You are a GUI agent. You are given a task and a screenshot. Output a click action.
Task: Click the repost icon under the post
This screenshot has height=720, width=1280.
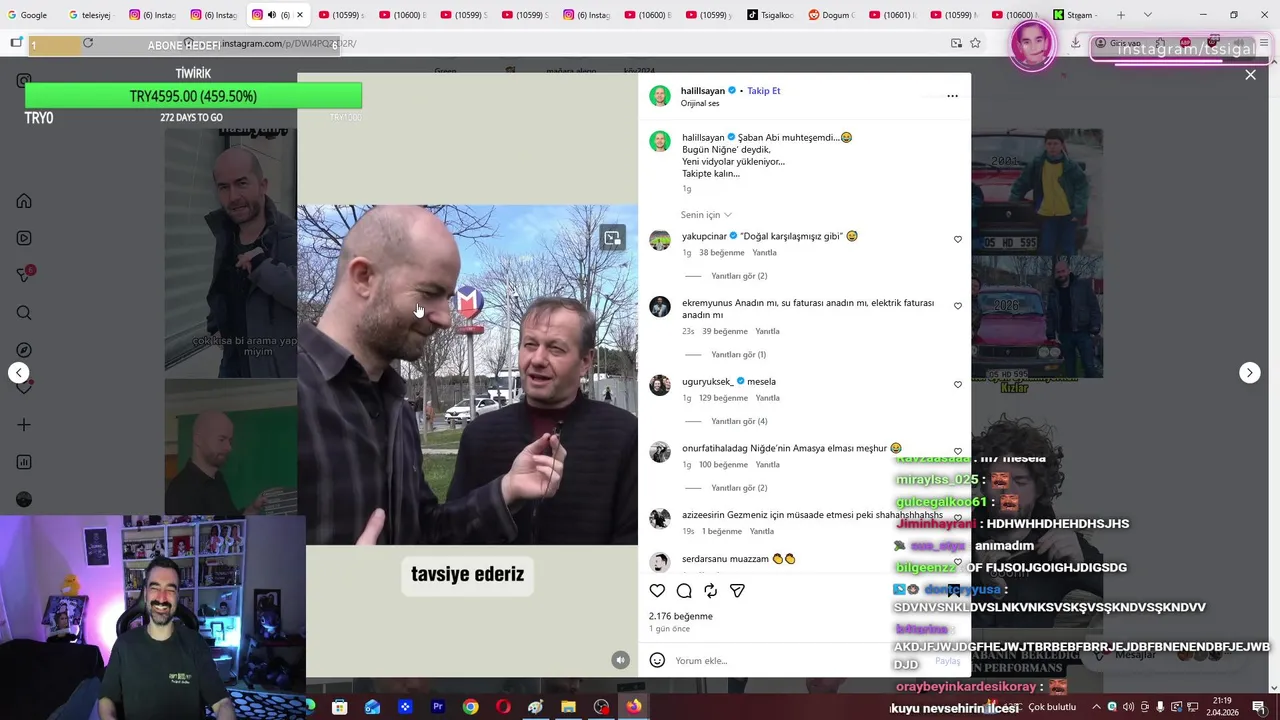click(x=710, y=591)
